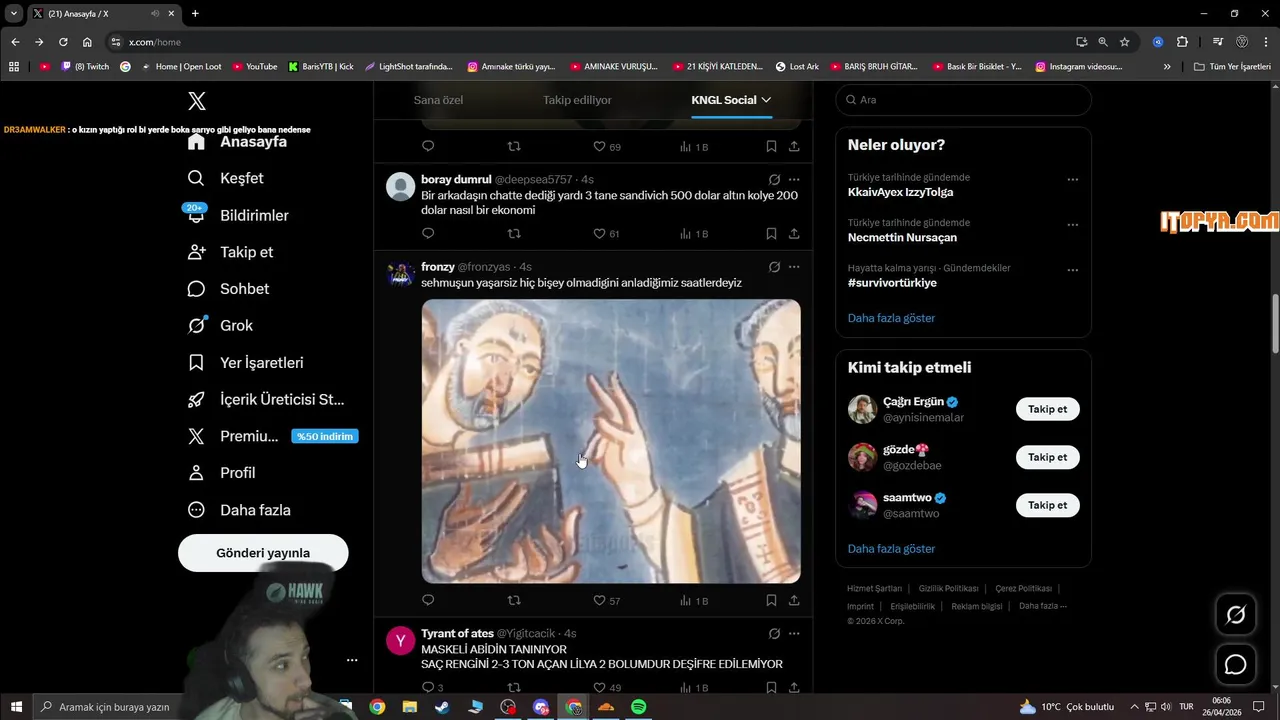Screen dimensions: 1280x720
Task: Switch to Sana özel tab
Action: [438, 100]
